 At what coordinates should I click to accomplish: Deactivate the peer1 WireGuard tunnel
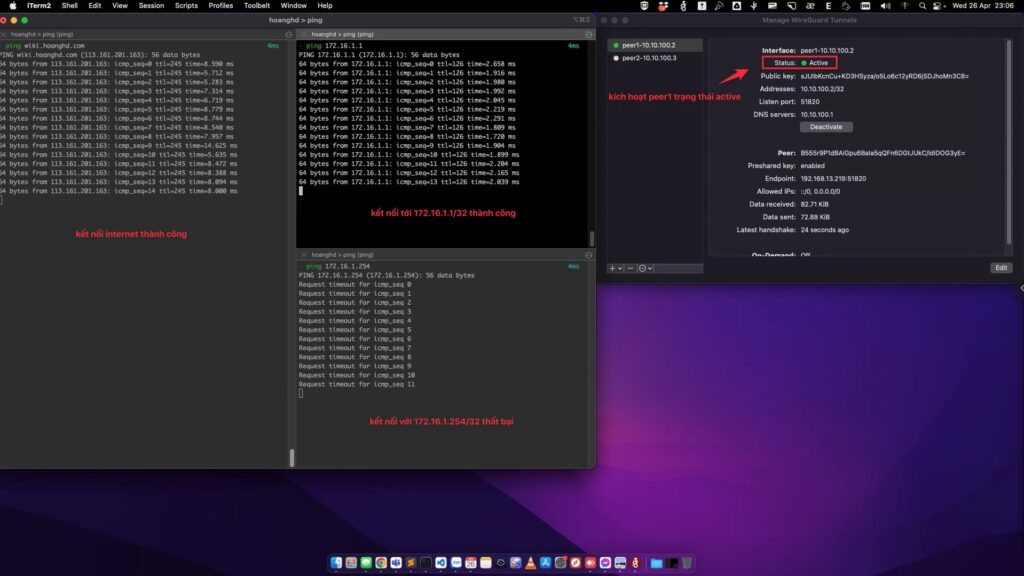(x=826, y=127)
